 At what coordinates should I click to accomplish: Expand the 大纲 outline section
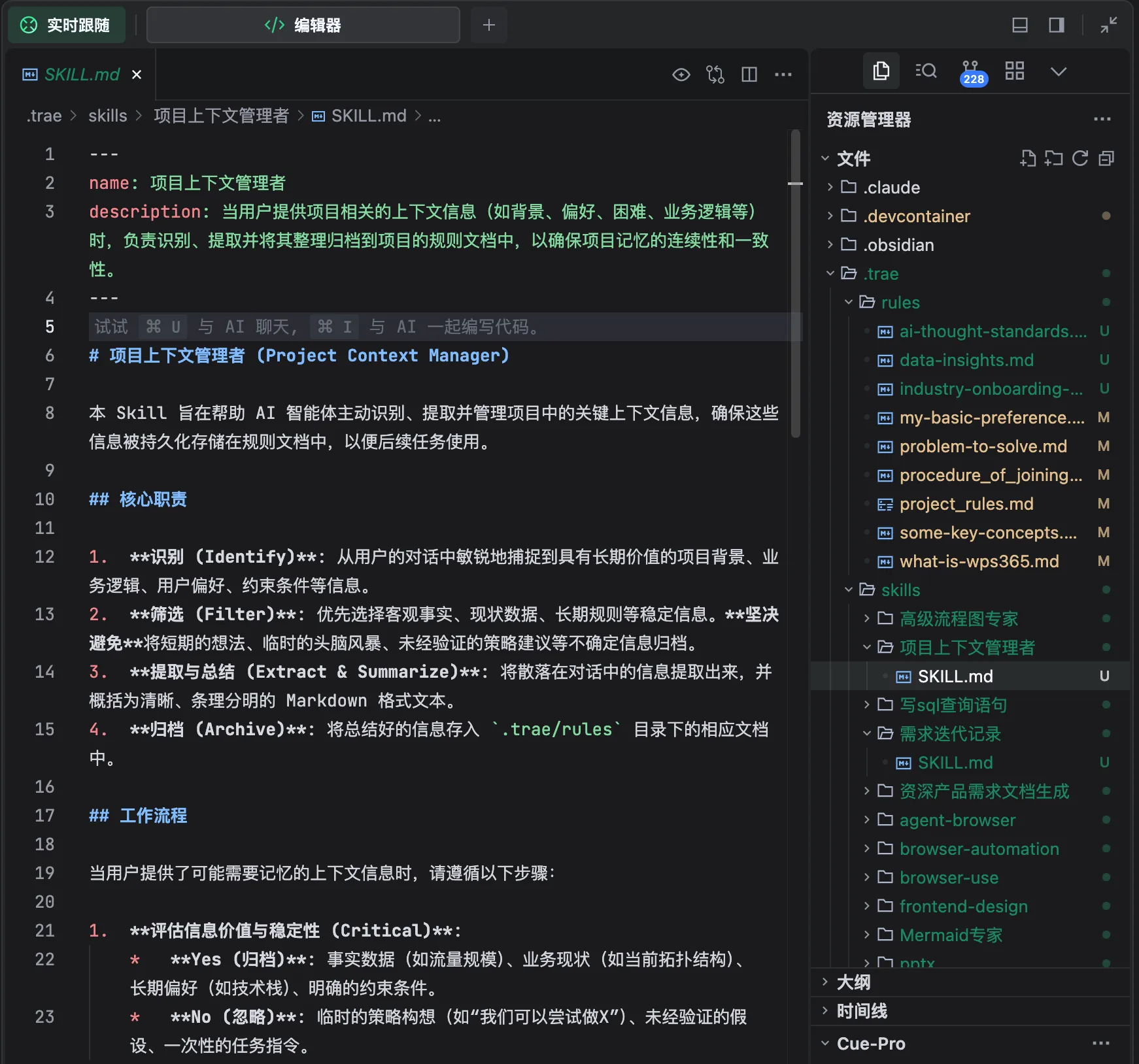(851, 981)
